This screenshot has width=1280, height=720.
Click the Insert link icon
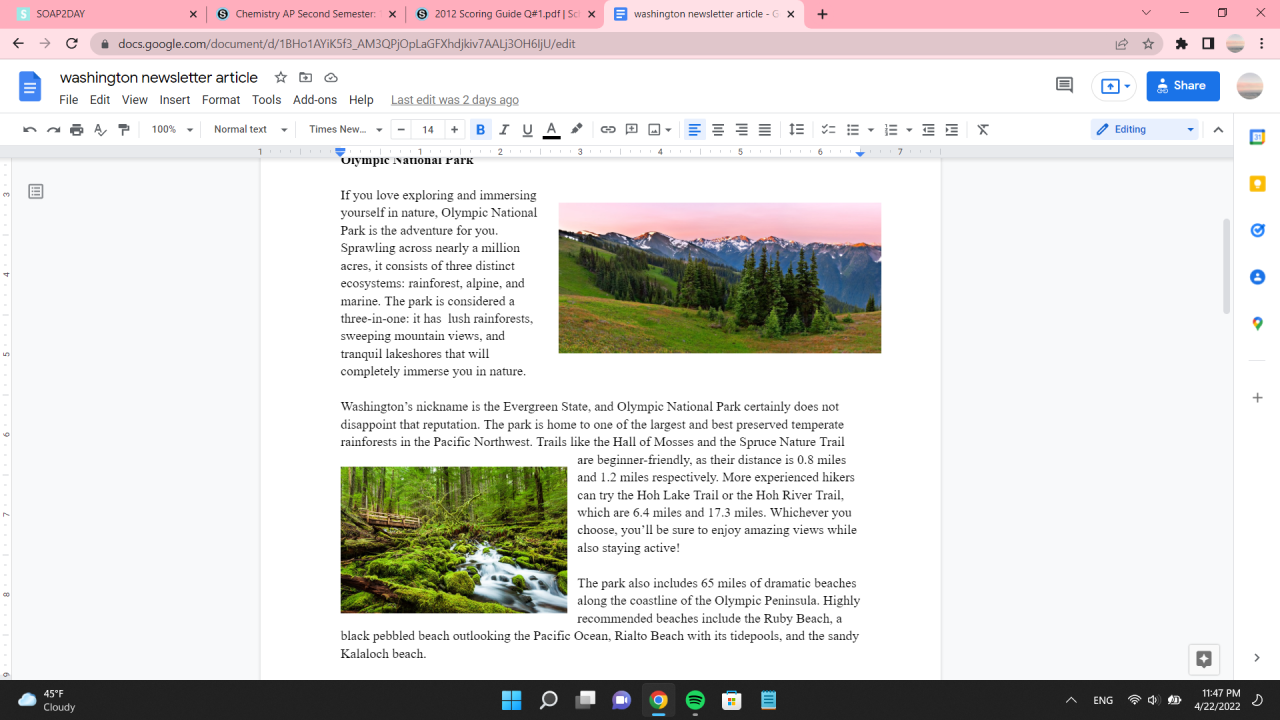click(x=607, y=130)
